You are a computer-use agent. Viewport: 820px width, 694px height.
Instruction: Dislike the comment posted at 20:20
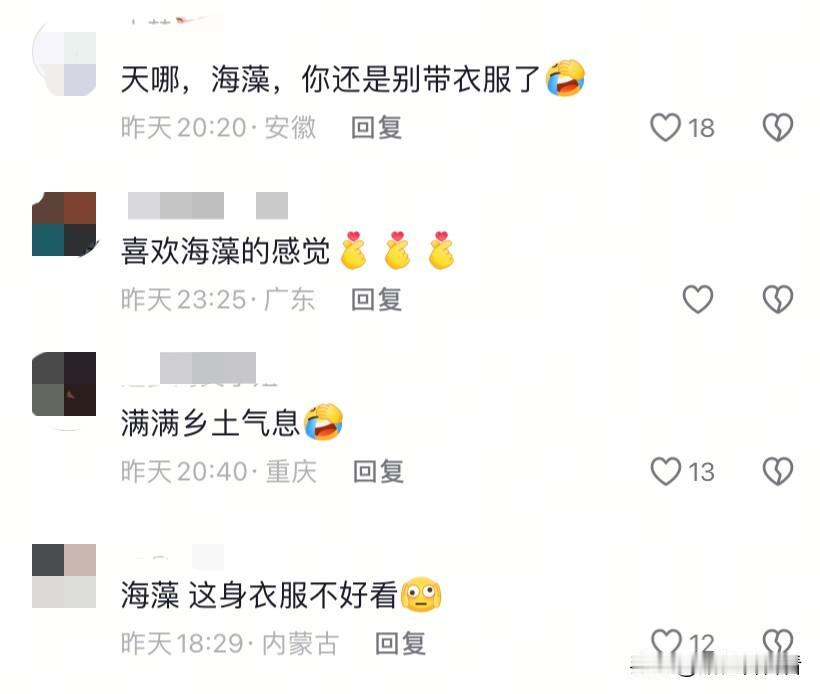point(778,127)
